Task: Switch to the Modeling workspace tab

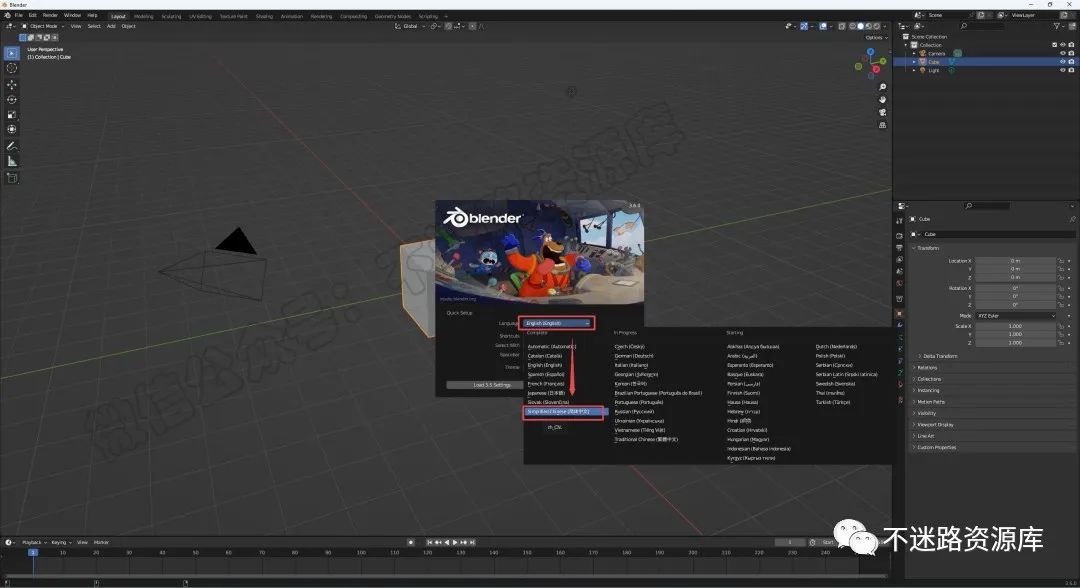Action: (143, 16)
